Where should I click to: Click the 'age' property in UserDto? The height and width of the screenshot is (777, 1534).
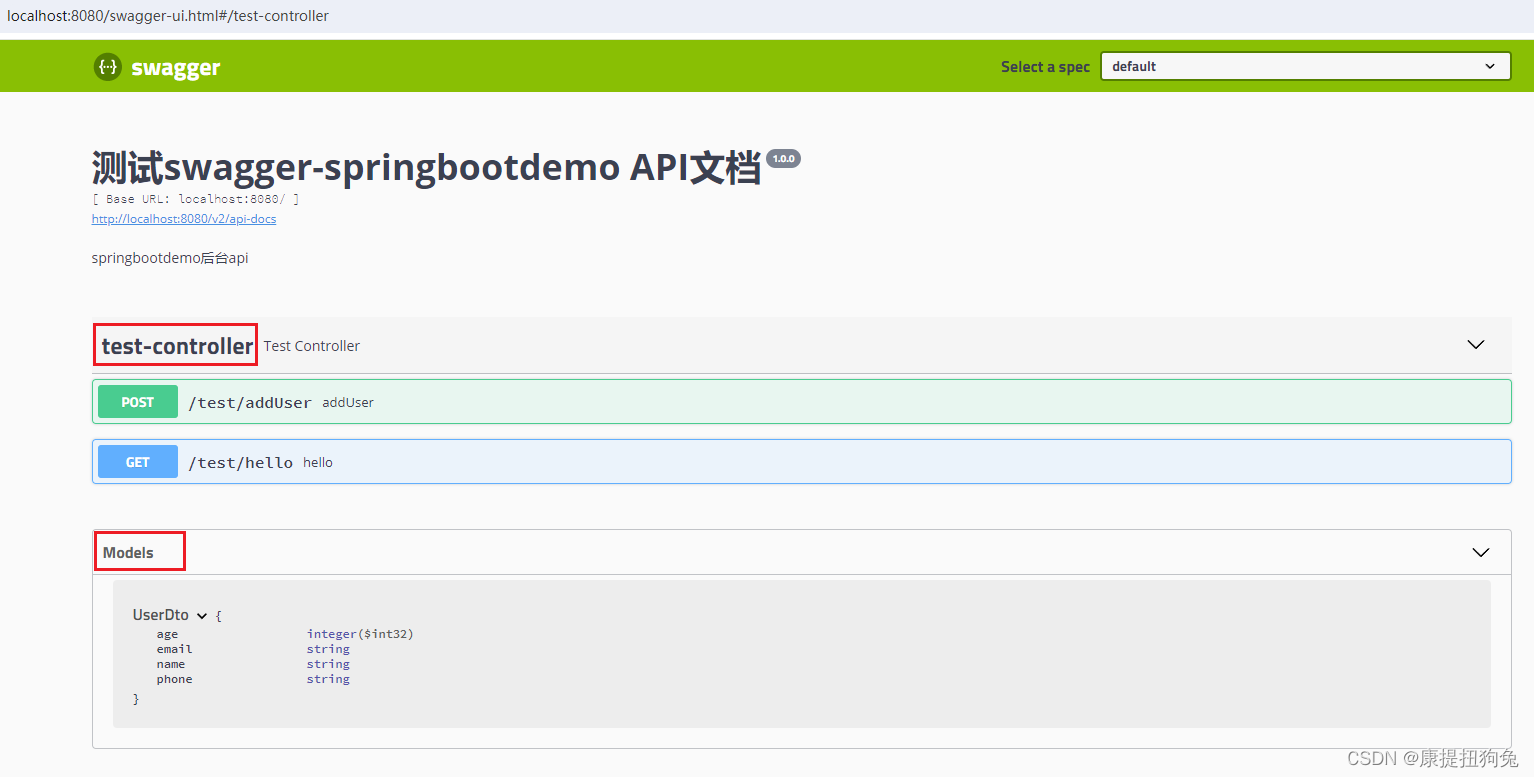tap(167, 634)
